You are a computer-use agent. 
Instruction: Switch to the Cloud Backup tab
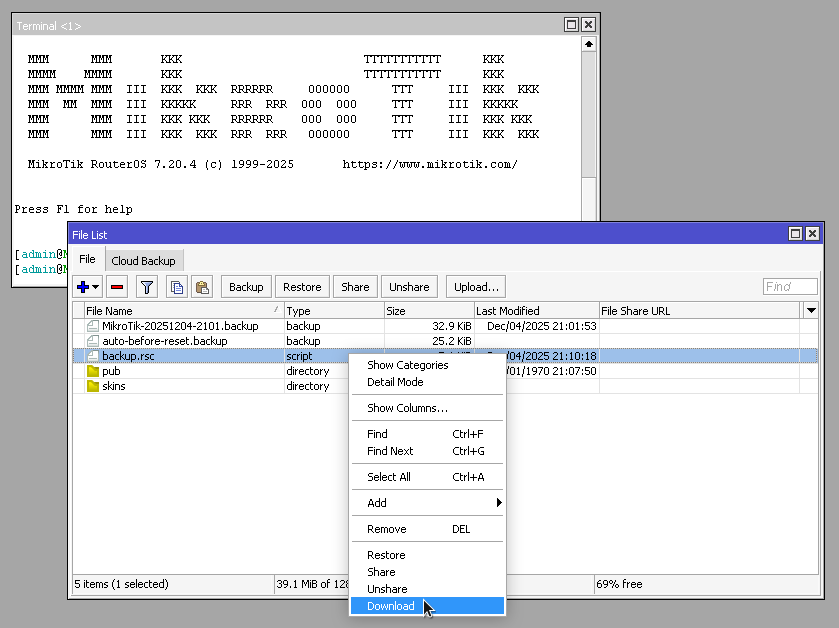coord(143,260)
